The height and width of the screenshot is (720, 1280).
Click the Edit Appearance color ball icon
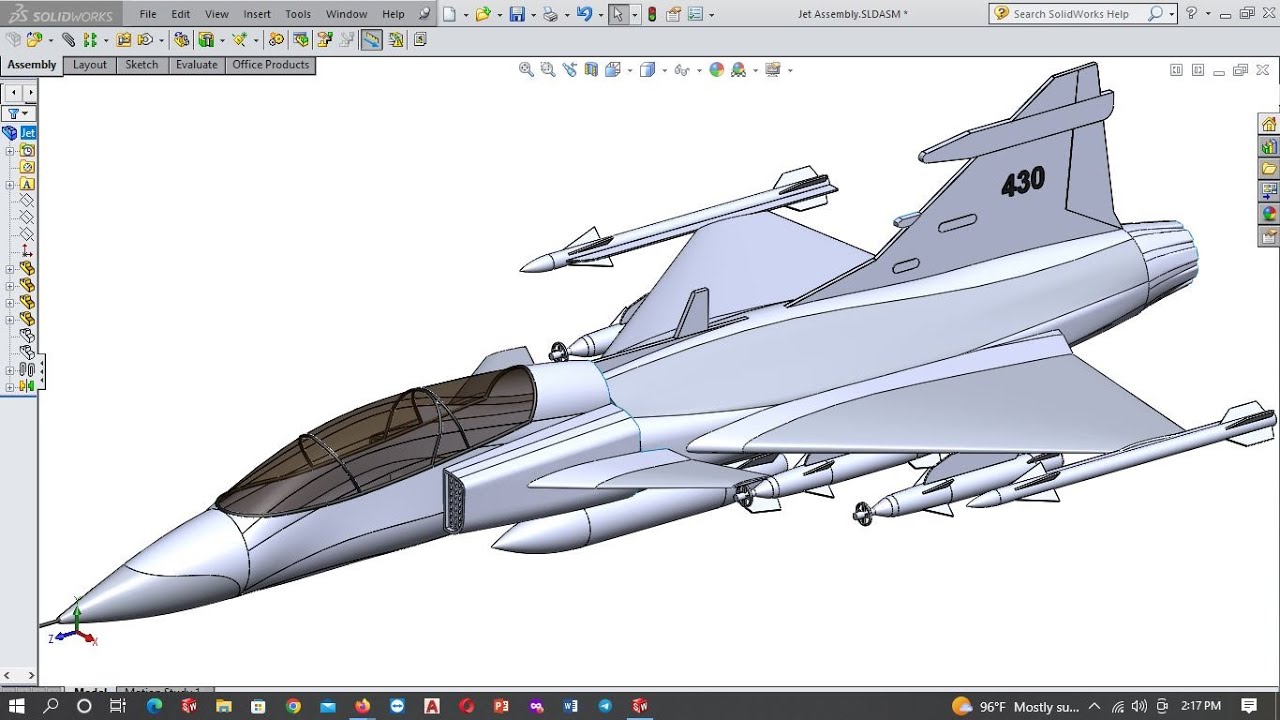716,69
